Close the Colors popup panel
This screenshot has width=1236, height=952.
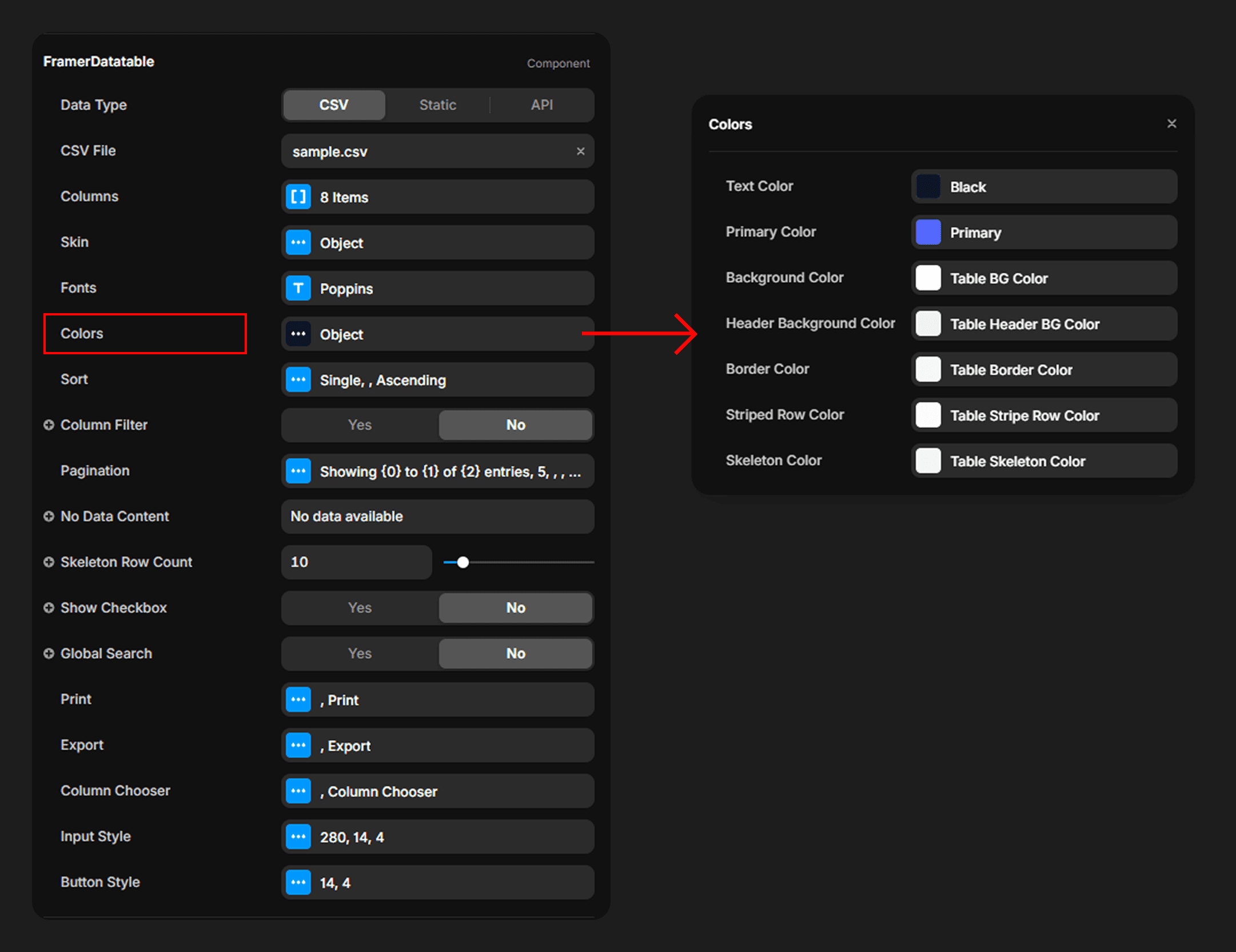click(x=1171, y=124)
